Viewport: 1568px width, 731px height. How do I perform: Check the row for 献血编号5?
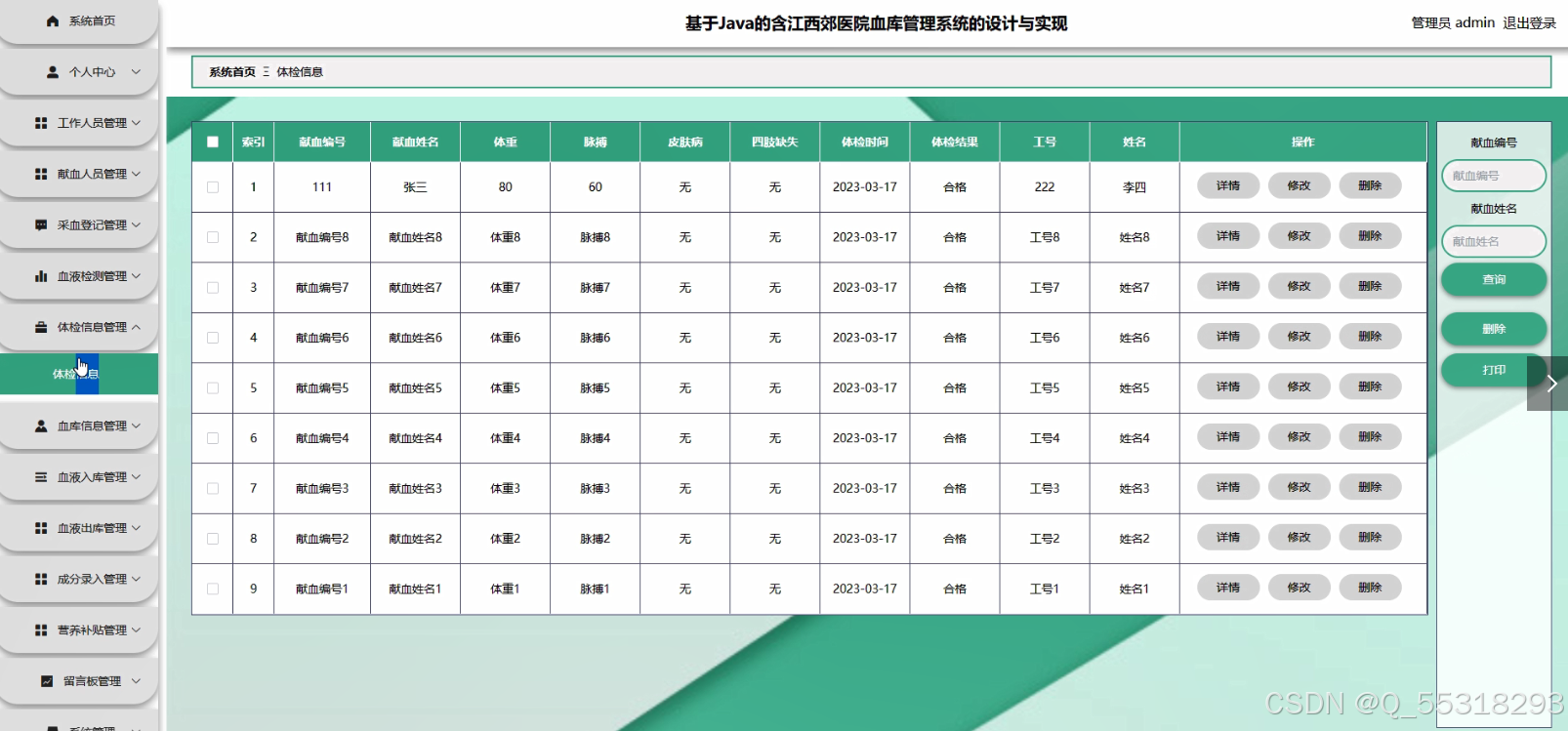213,388
